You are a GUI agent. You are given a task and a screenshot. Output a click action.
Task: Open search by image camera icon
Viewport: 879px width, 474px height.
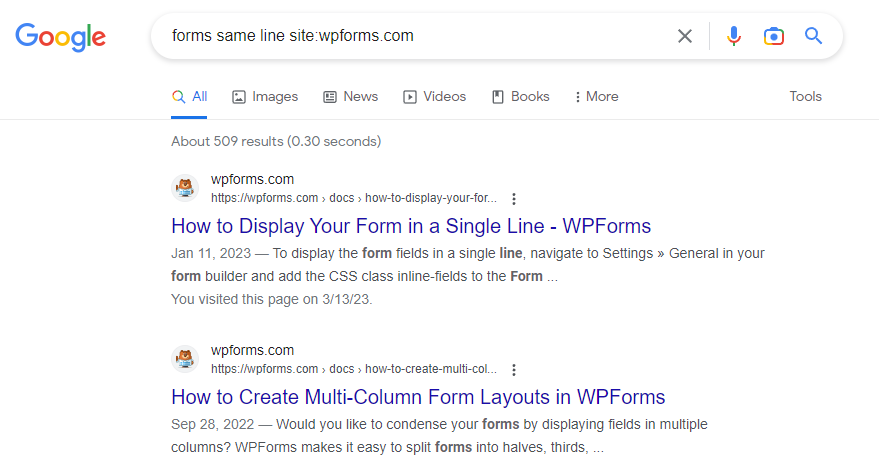click(774, 36)
